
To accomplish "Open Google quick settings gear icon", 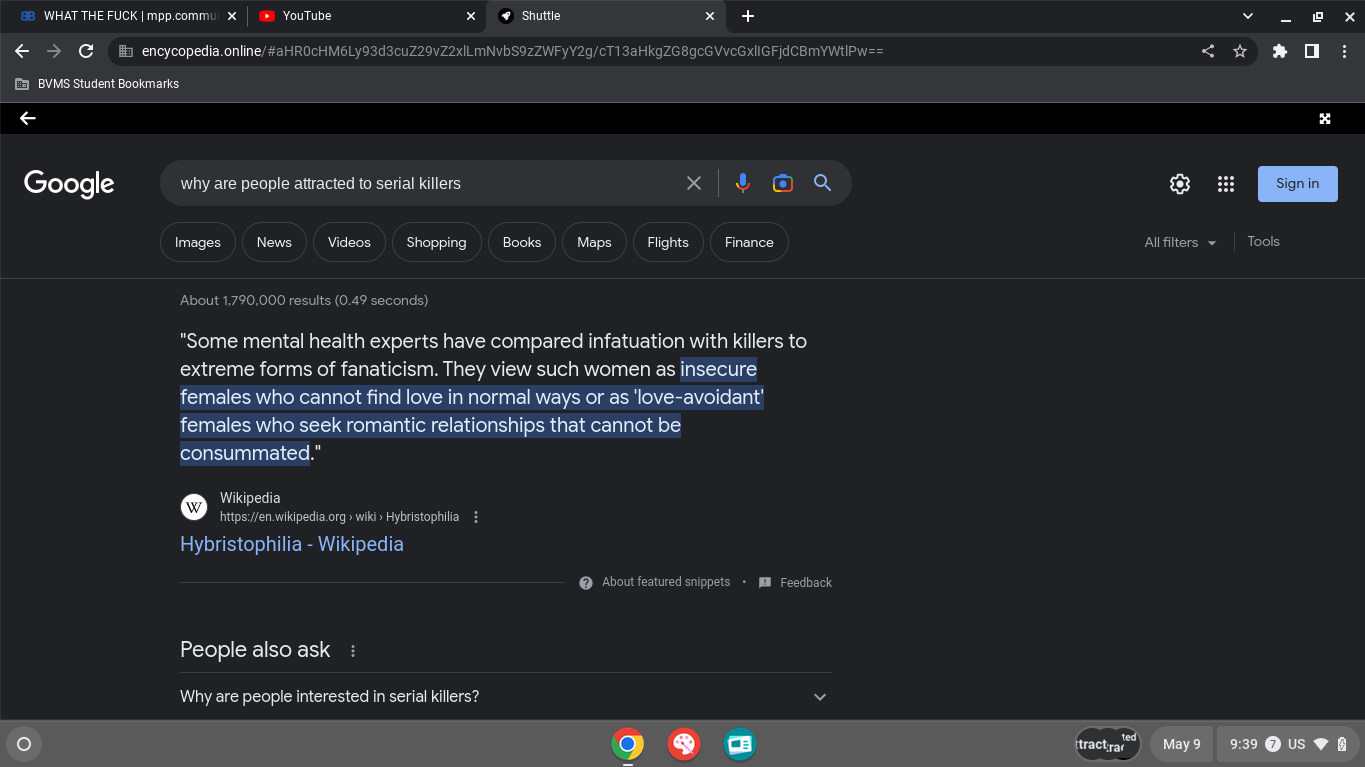I will [x=1180, y=184].
